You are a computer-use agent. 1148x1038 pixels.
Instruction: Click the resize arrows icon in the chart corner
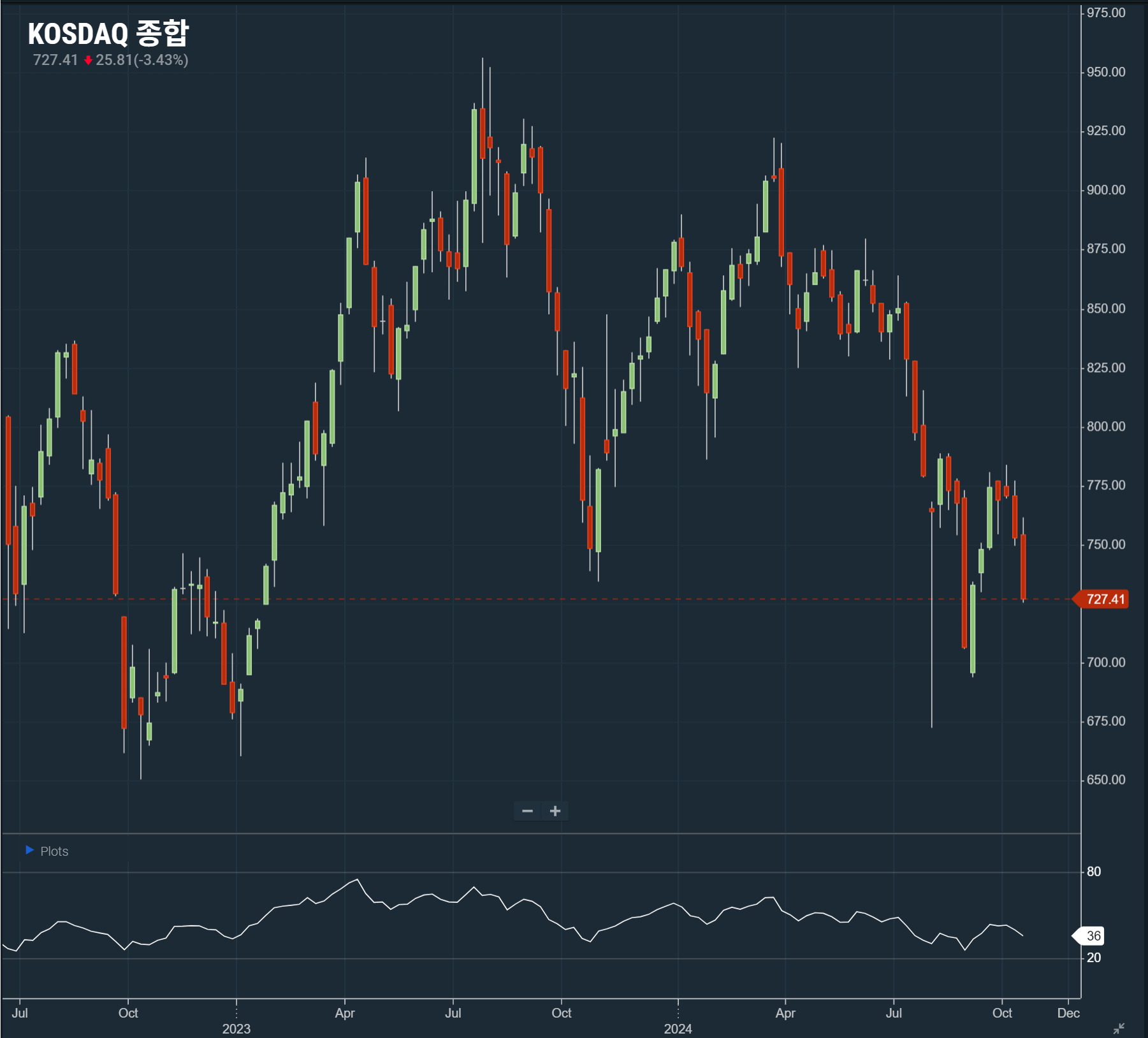click(x=1119, y=1028)
